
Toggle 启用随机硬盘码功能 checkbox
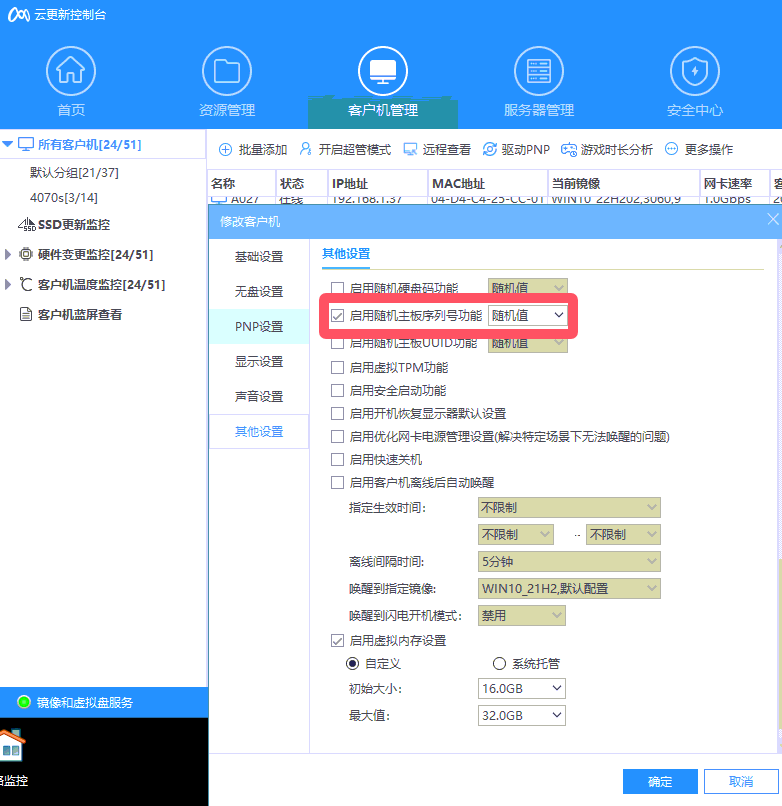[x=337, y=287]
